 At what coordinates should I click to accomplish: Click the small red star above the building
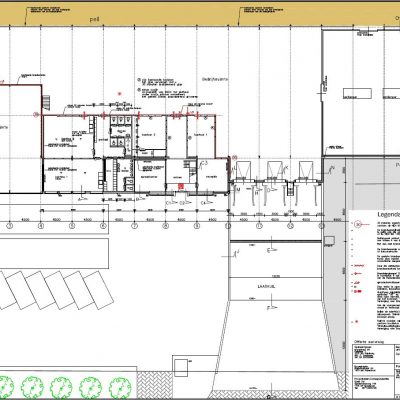tap(119, 94)
